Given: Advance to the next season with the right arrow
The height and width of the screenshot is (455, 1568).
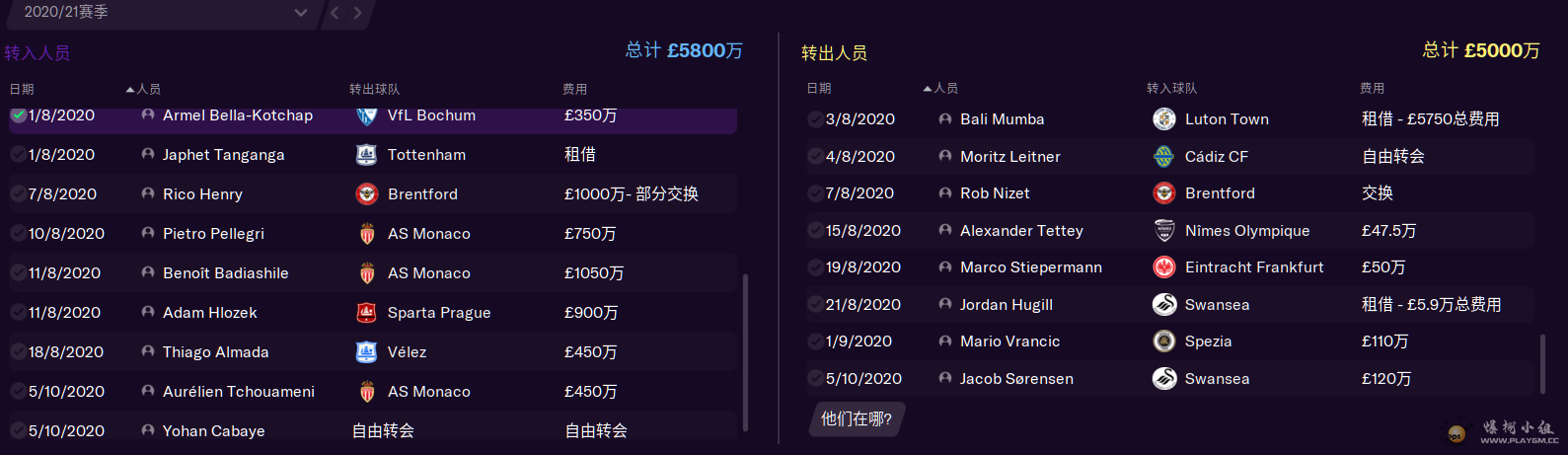Looking at the screenshot, I should (357, 13).
